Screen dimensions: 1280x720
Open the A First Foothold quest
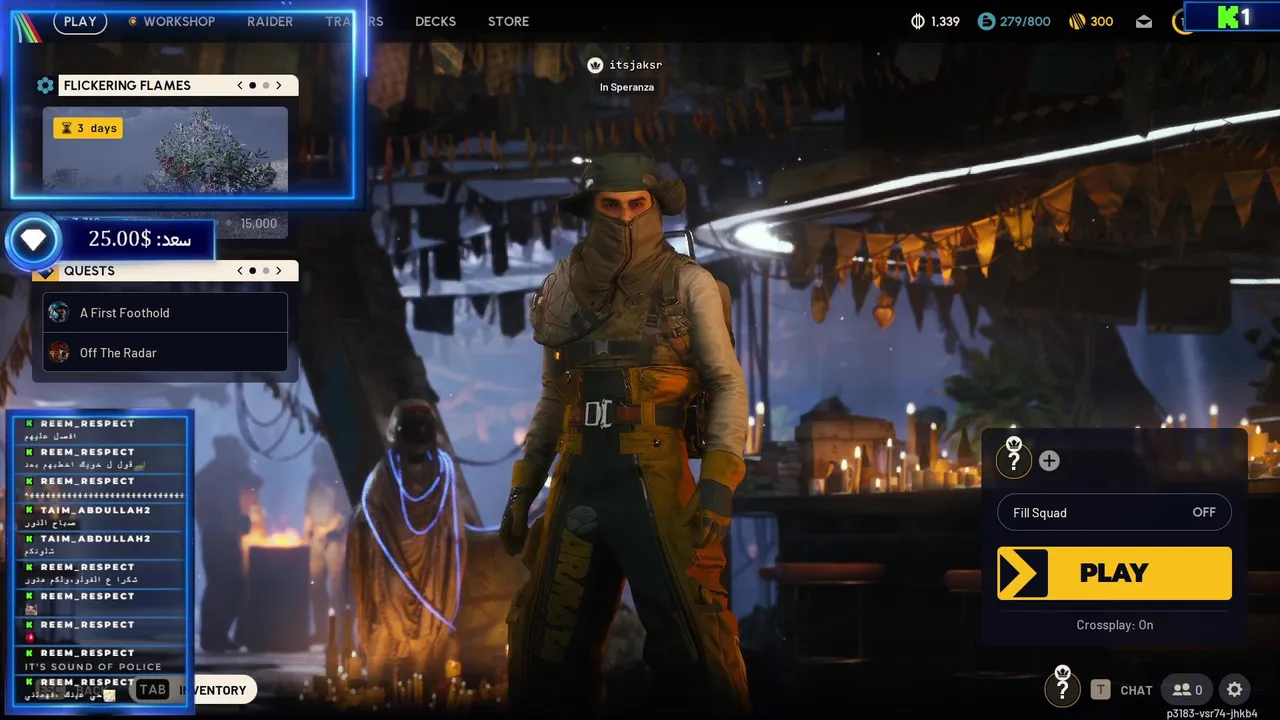tap(165, 312)
